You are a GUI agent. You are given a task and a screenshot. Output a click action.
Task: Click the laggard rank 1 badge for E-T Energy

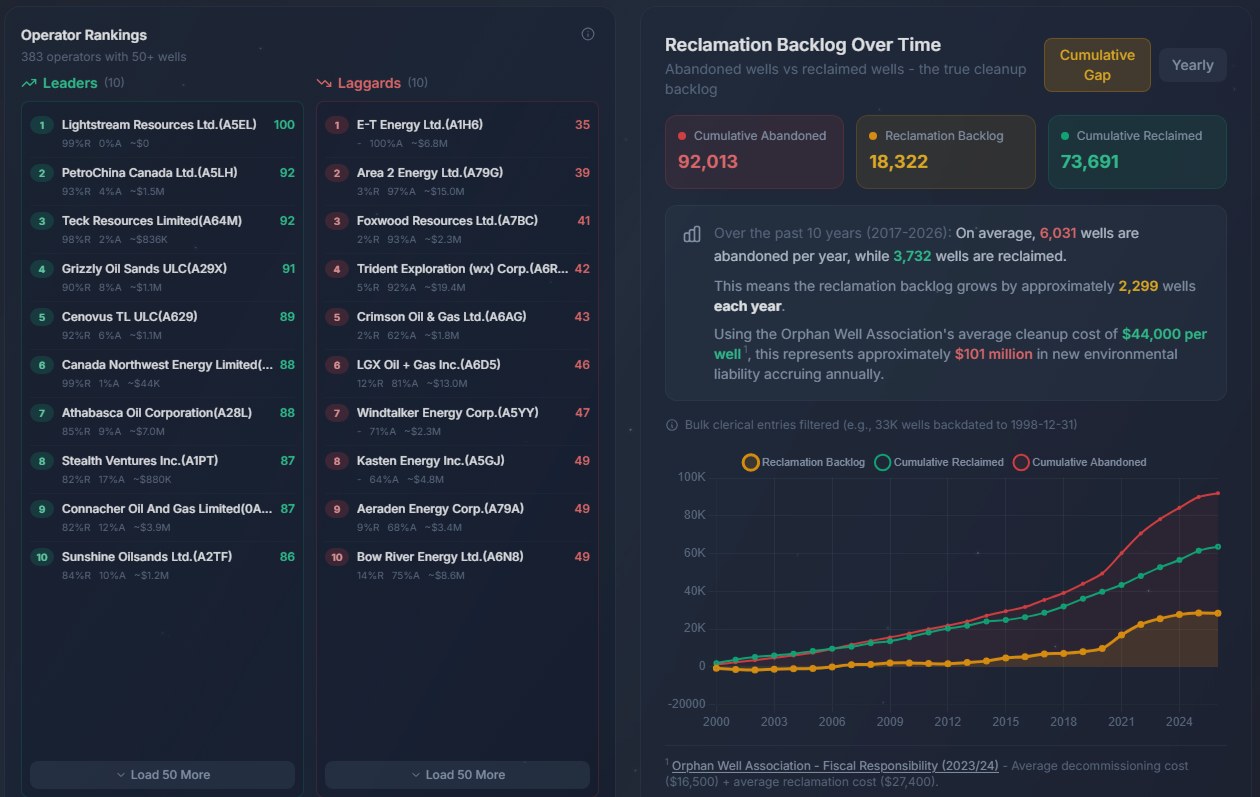pyautogui.click(x=337, y=125)
